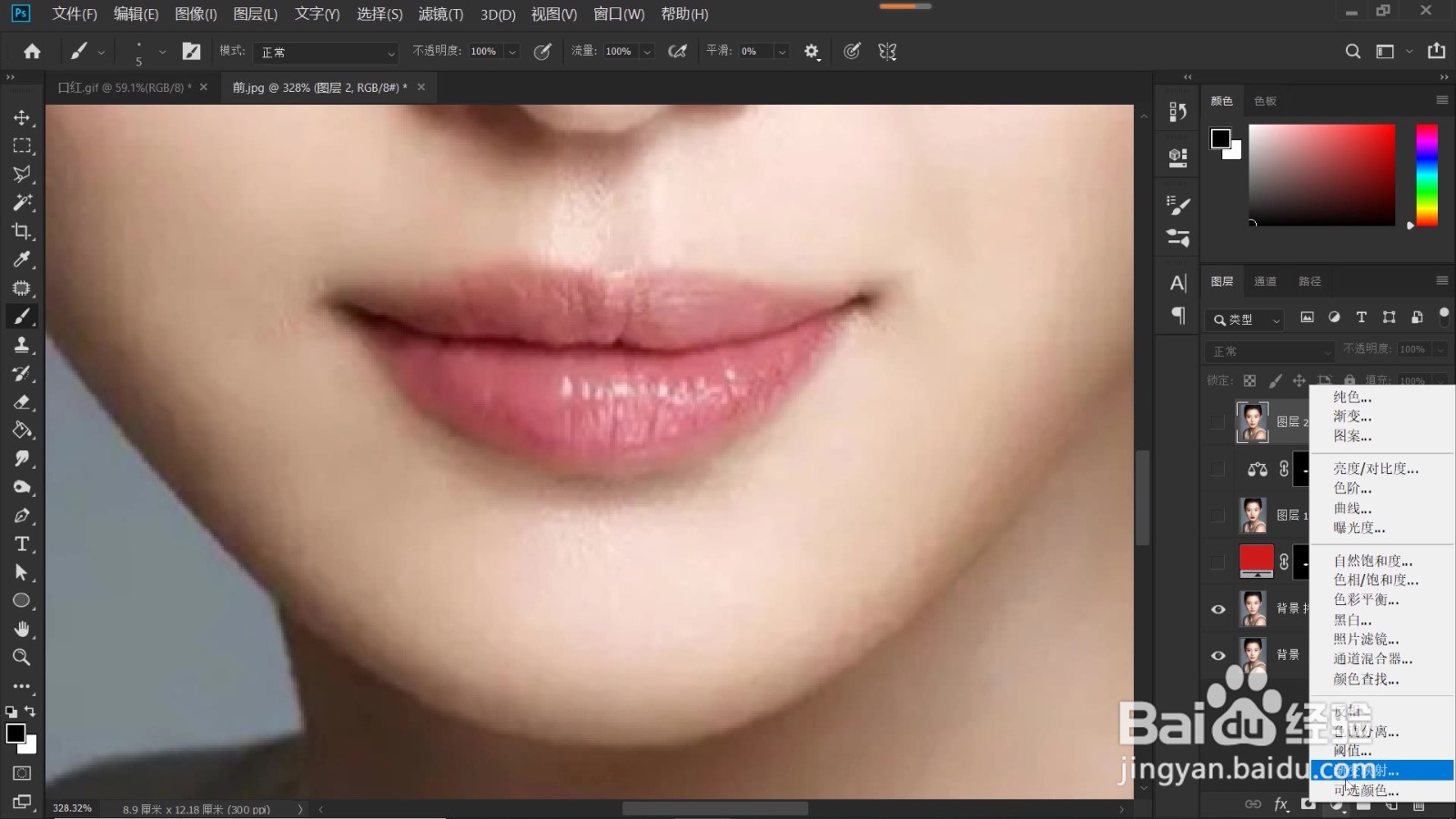Expand the flow 流量 dropdown arrow
Screen dimensions: 1456x819
pyautogui.click(x=647, y=52)
